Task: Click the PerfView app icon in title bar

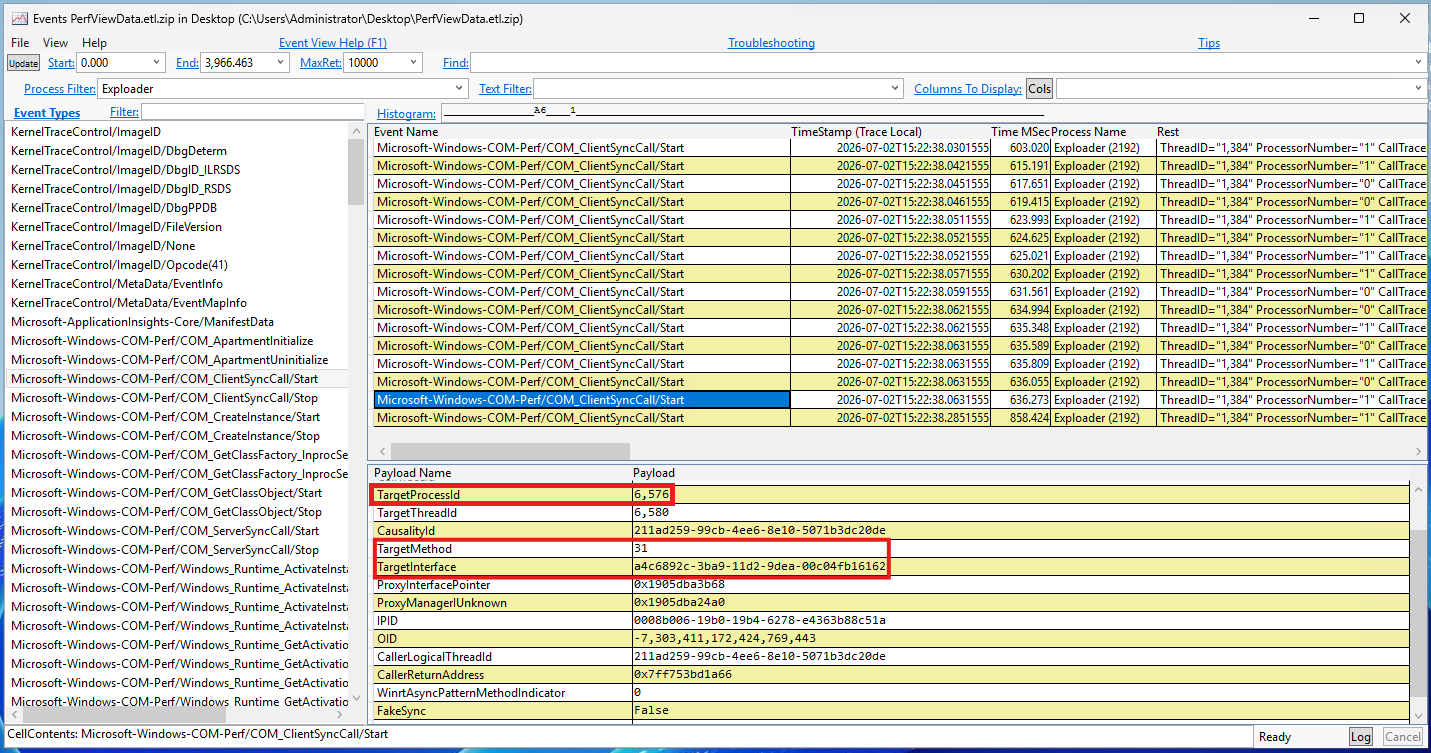Action: tap(19, 18)
